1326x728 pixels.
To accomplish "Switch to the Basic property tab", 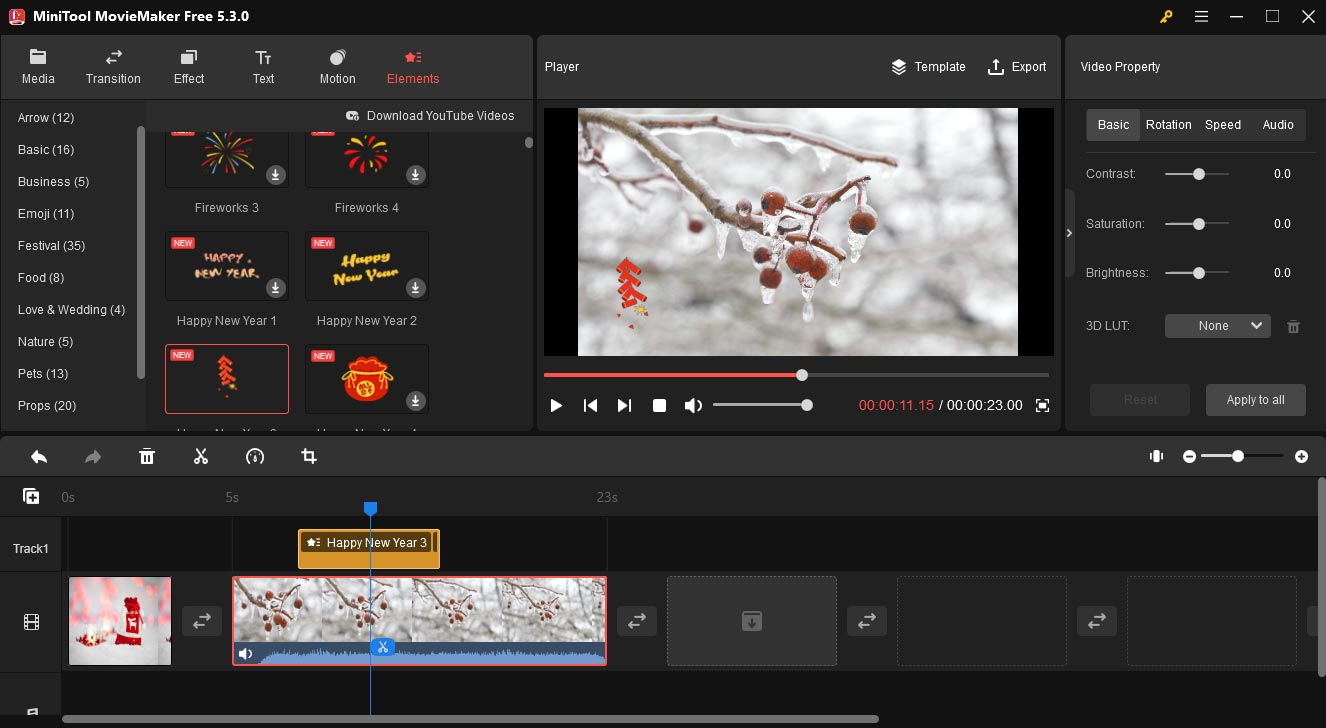I will point(1113,125).
